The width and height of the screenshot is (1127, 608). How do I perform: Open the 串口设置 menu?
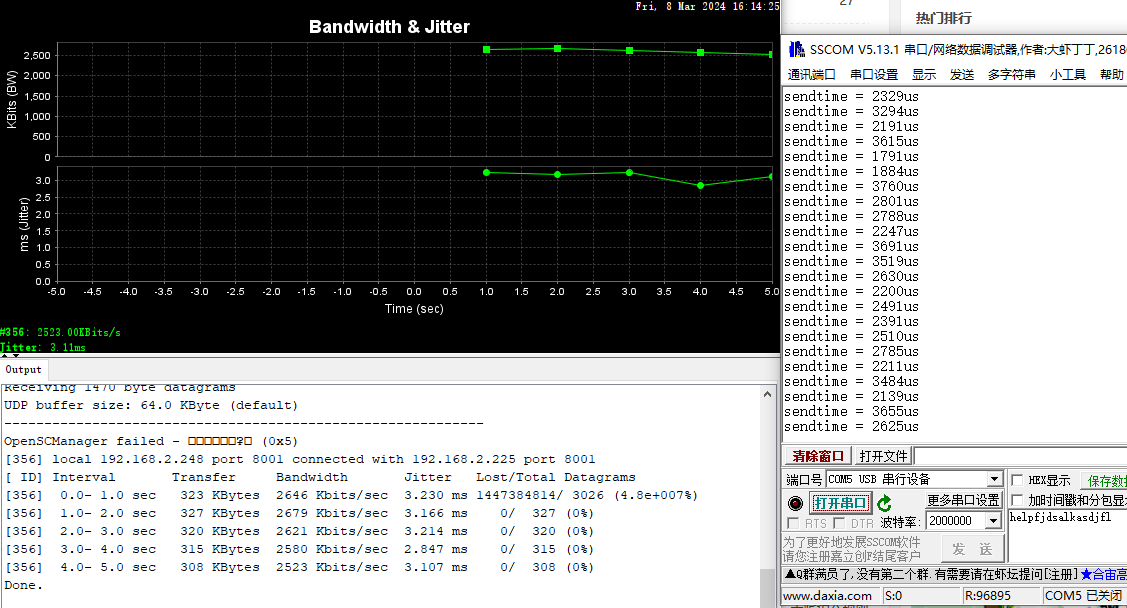[x=874, y=75]
